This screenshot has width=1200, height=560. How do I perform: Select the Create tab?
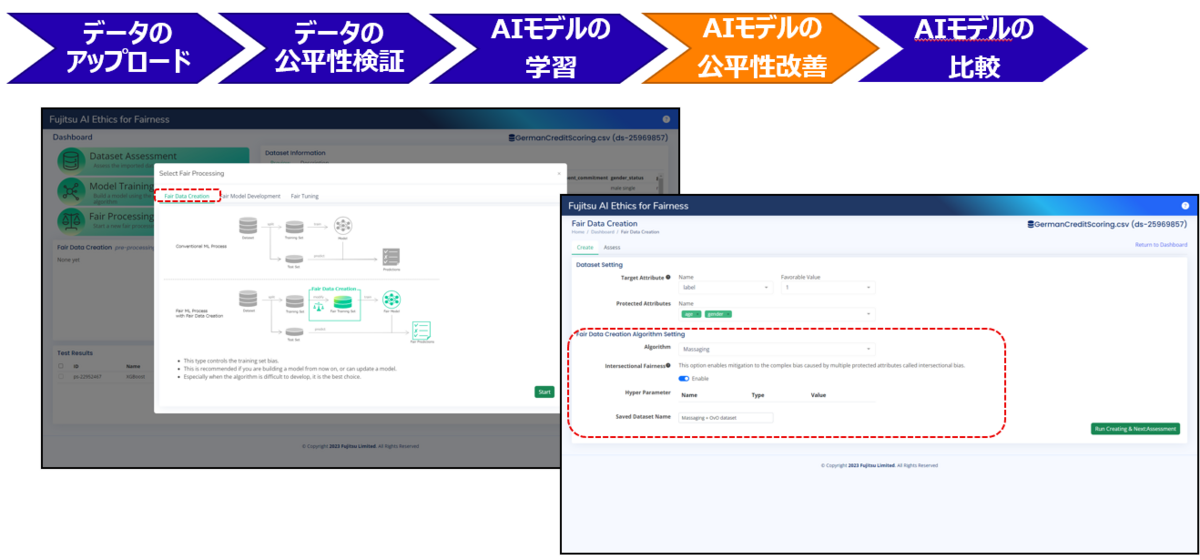click(x=585, y=246)
